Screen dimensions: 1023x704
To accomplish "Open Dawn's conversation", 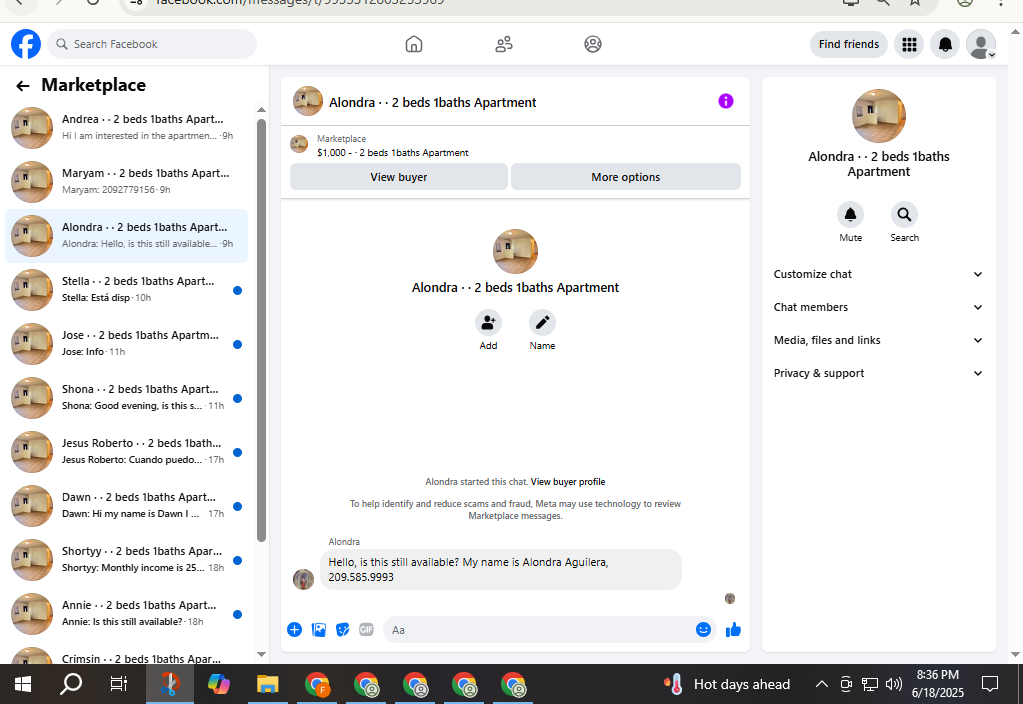I will (x=127, y=506).
